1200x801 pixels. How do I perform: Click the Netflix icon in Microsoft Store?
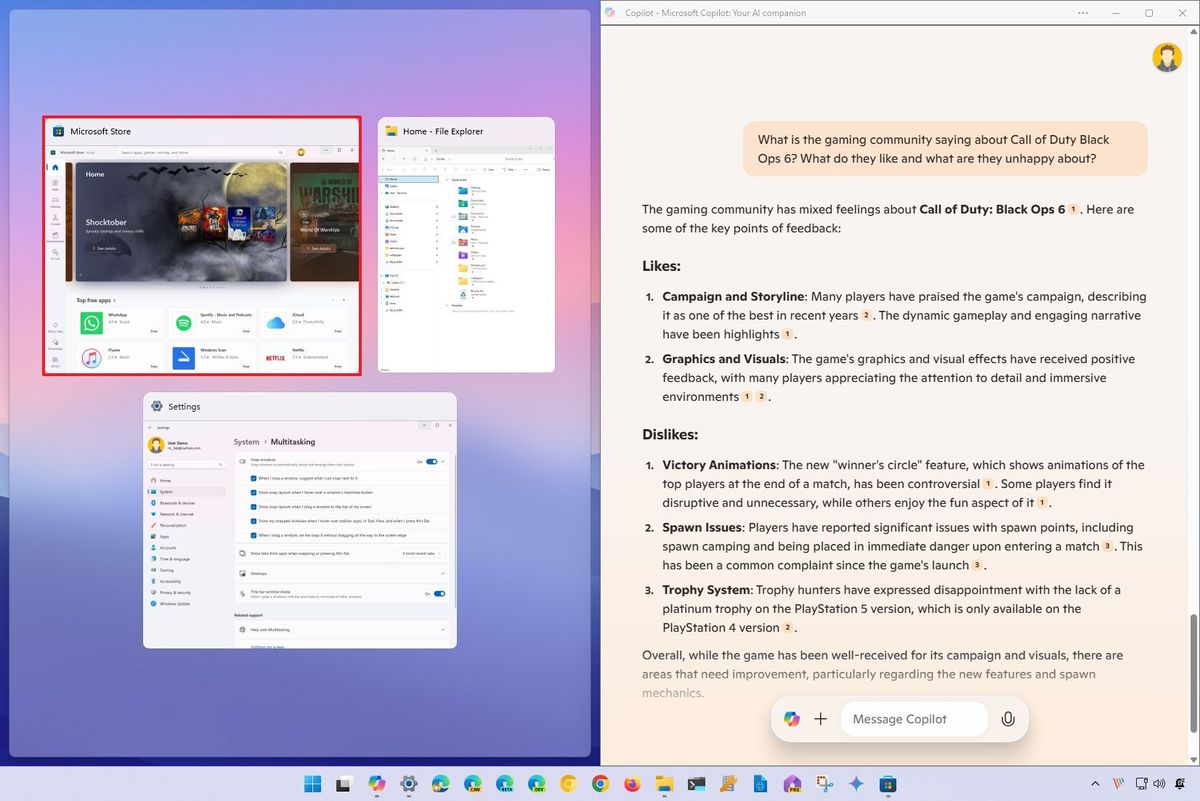273,357
